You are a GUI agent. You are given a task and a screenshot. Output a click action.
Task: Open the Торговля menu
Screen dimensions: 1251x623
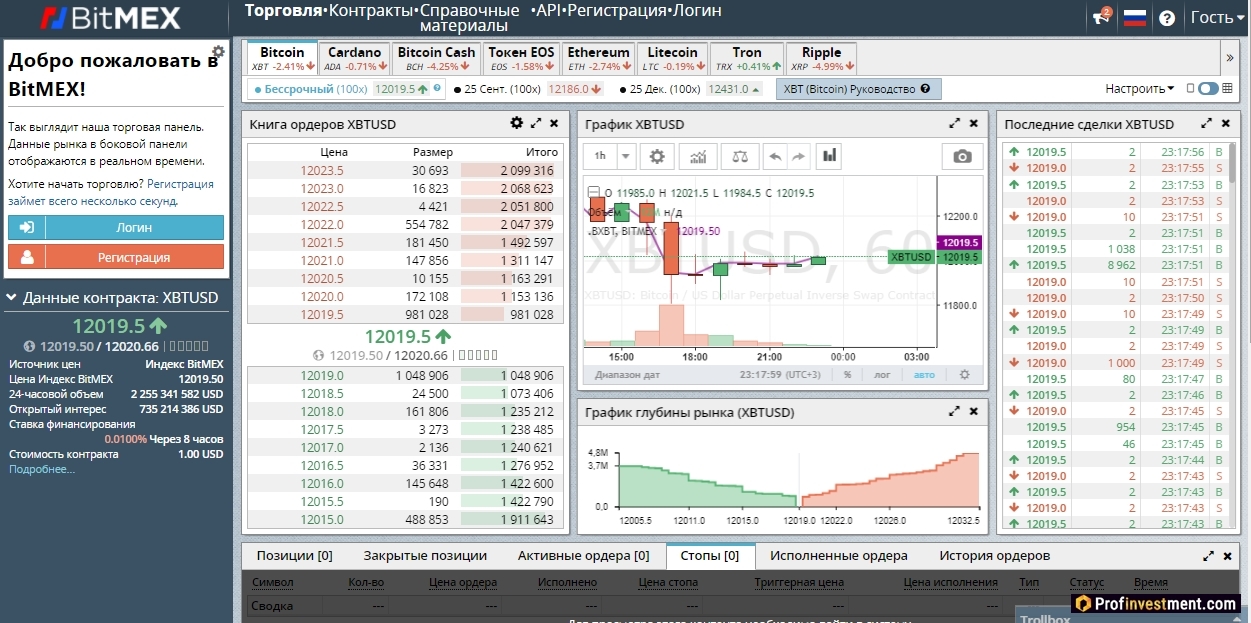[283, 11]
